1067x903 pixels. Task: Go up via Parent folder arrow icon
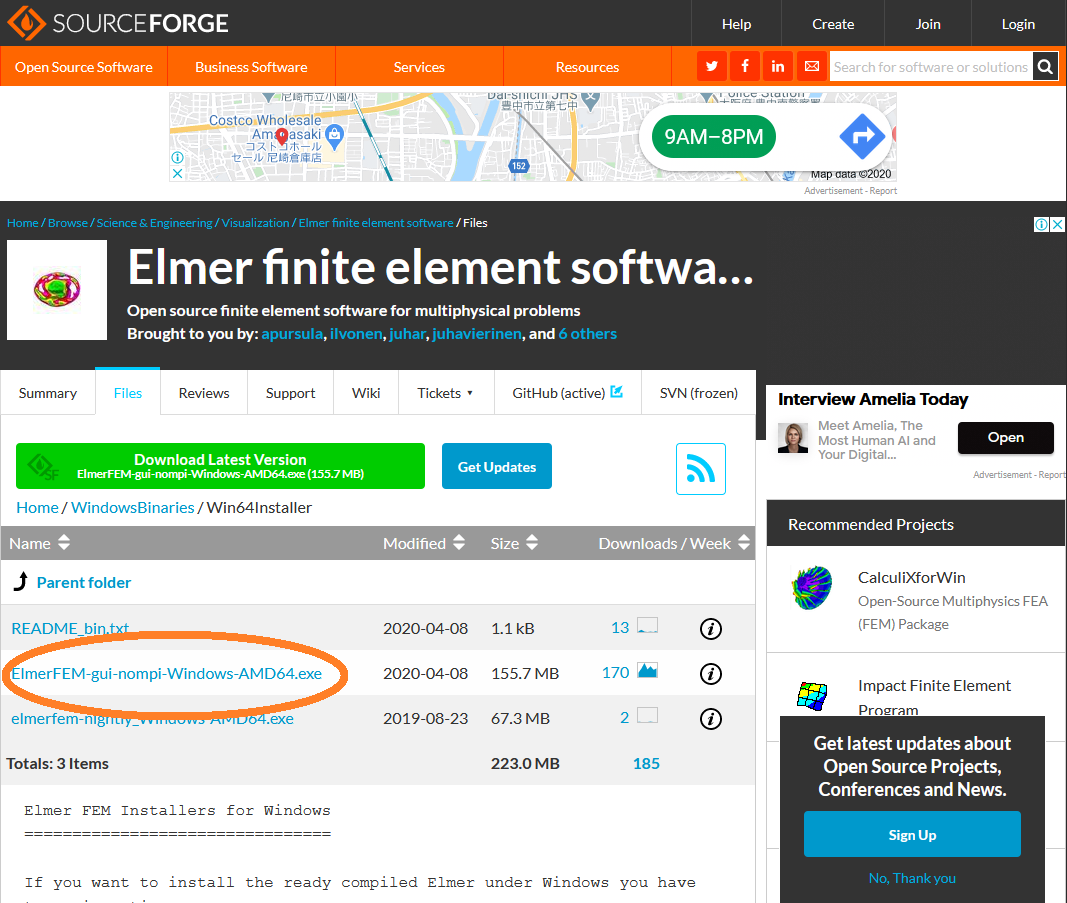(x=21, y=581)
